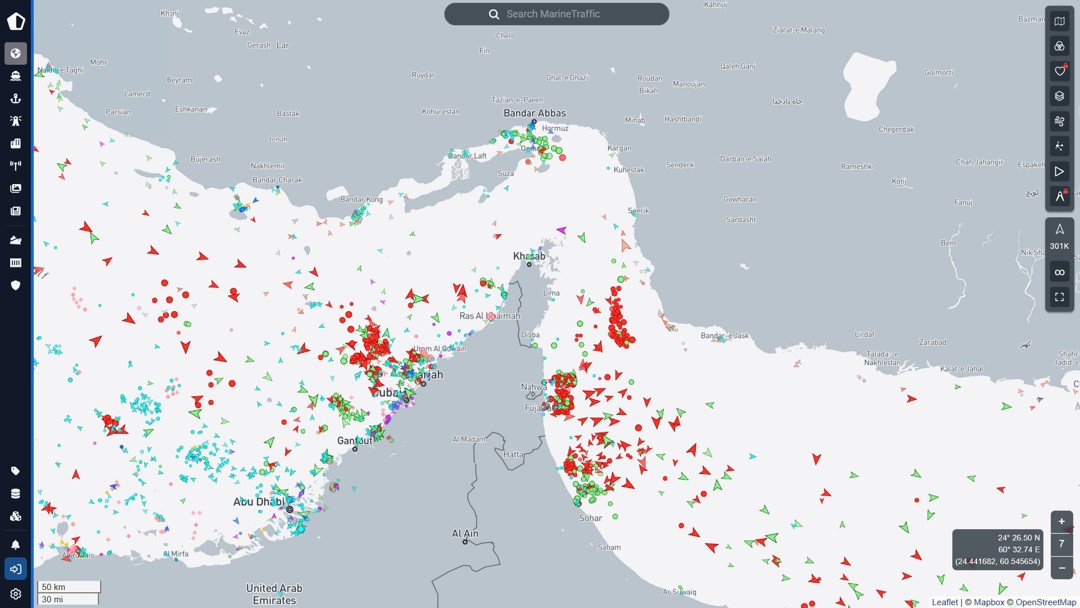Viewport: 1080px width, 608px height.
Task: Open the Ports anchor icon in sidebar
Action: pyautogui.click(x=16, y=98)
